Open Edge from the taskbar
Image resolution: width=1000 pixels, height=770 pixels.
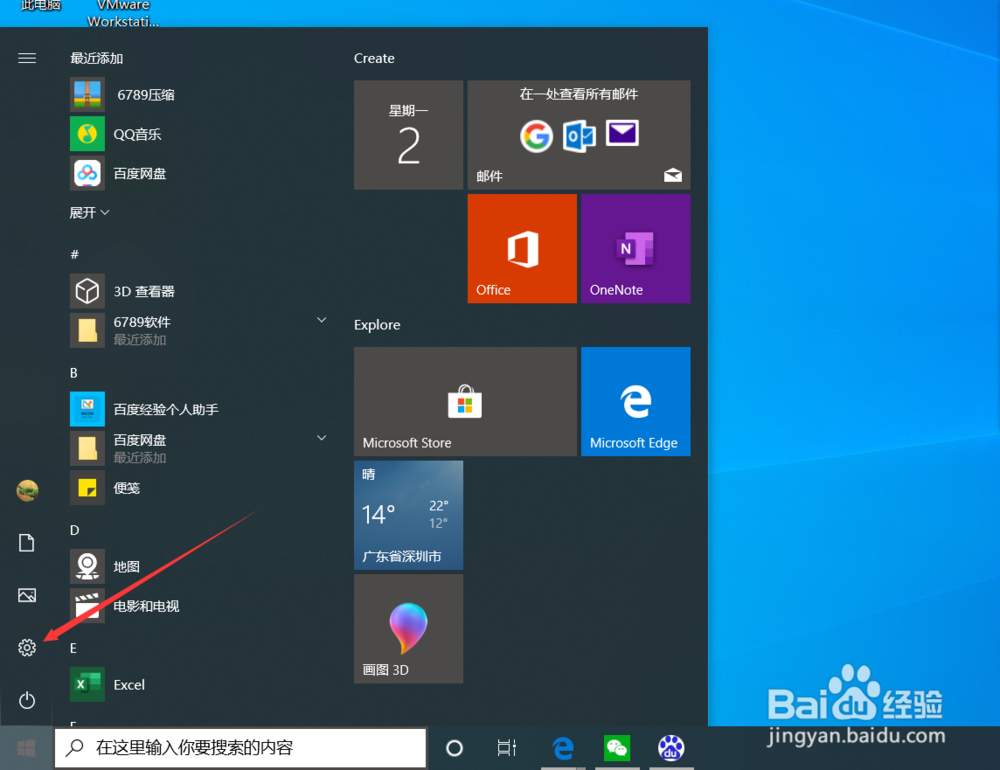pos(562,748)
